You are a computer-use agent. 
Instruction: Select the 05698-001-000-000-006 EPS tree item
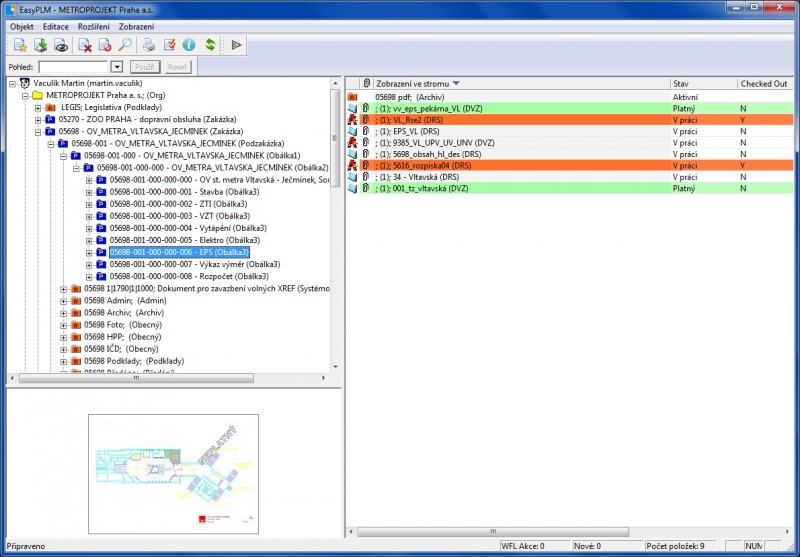pos(179,252)
